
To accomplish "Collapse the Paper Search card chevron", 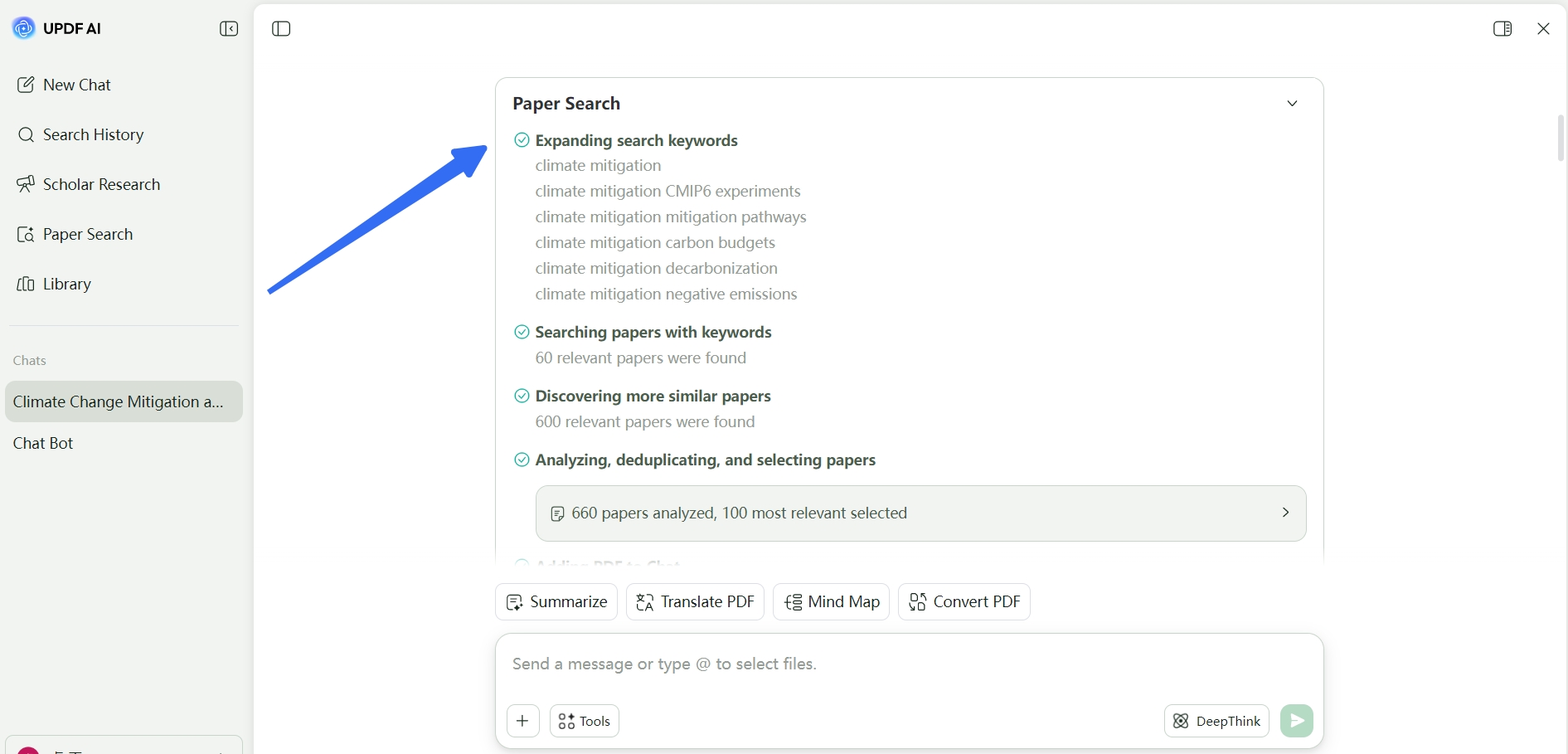I will (1292, 104).
